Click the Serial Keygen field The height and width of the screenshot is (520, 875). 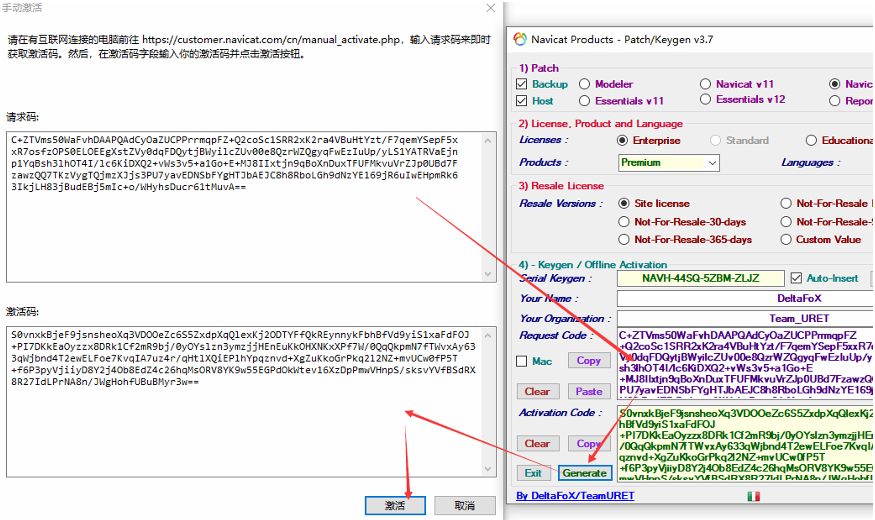pos(700,278)
